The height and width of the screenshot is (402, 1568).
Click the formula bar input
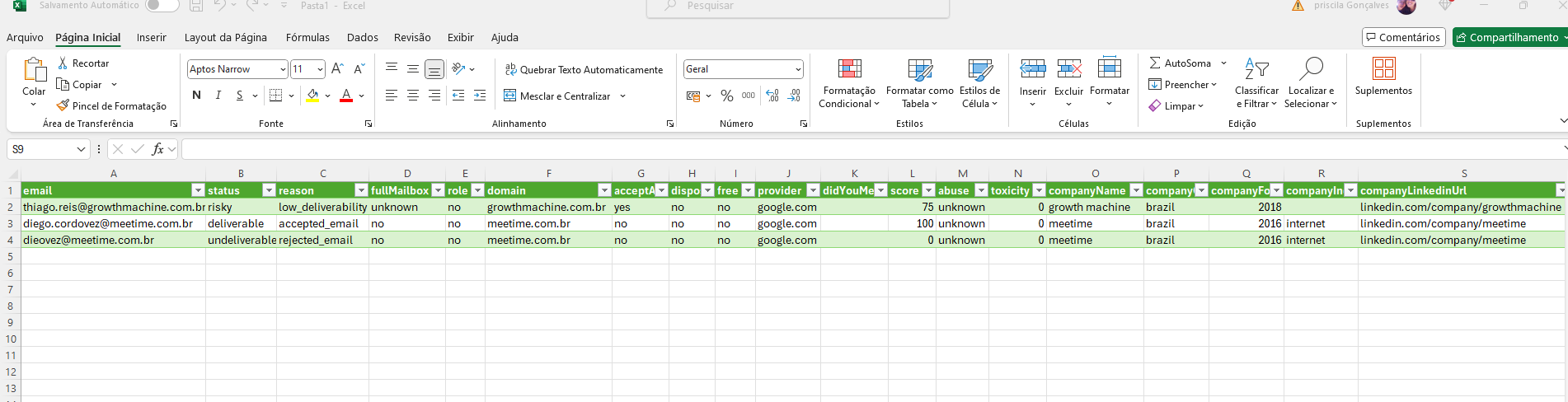(x=872, y=149)
